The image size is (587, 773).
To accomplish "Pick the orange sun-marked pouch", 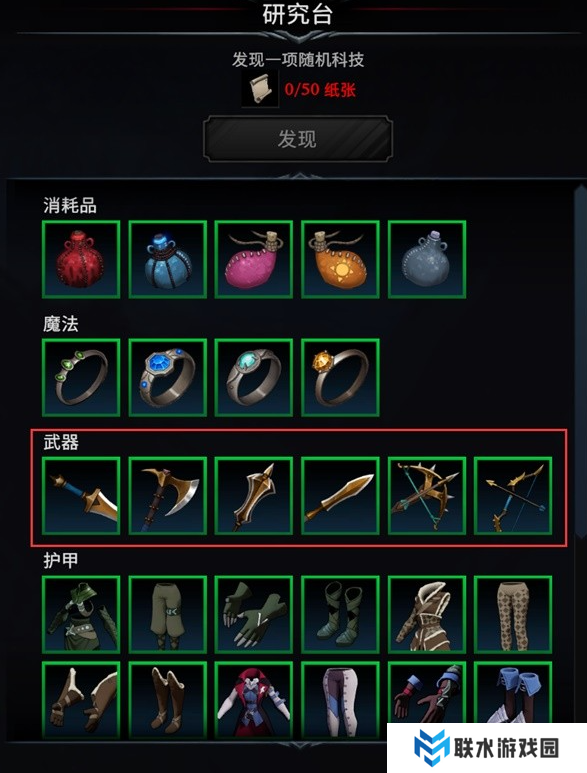I will 340,259.
